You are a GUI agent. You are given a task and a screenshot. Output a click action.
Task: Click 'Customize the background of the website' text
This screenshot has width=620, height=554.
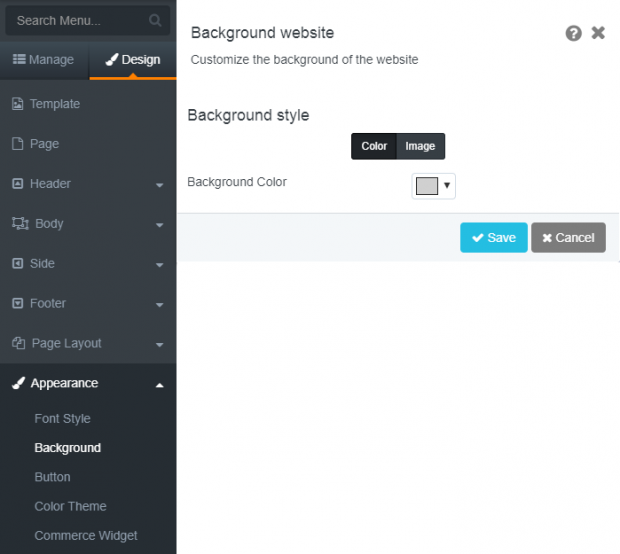tap(304, 60)
